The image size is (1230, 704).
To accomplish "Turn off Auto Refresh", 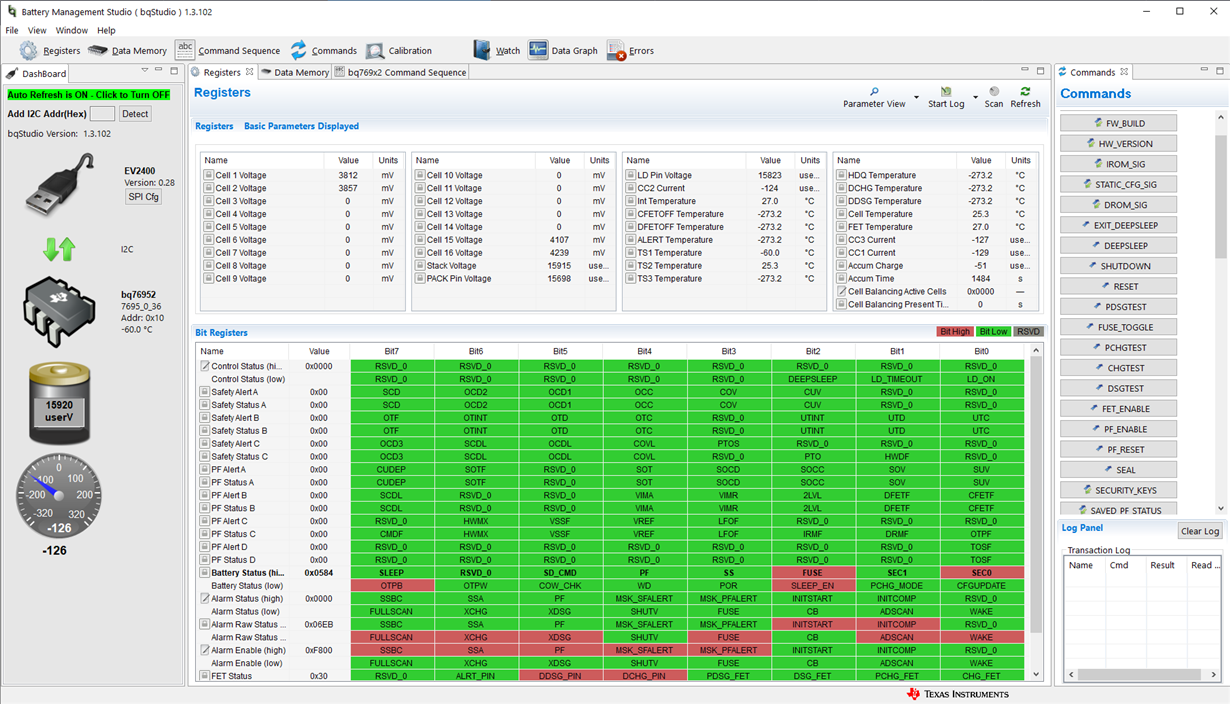I will pyautogui.click(x=89, y=95).
